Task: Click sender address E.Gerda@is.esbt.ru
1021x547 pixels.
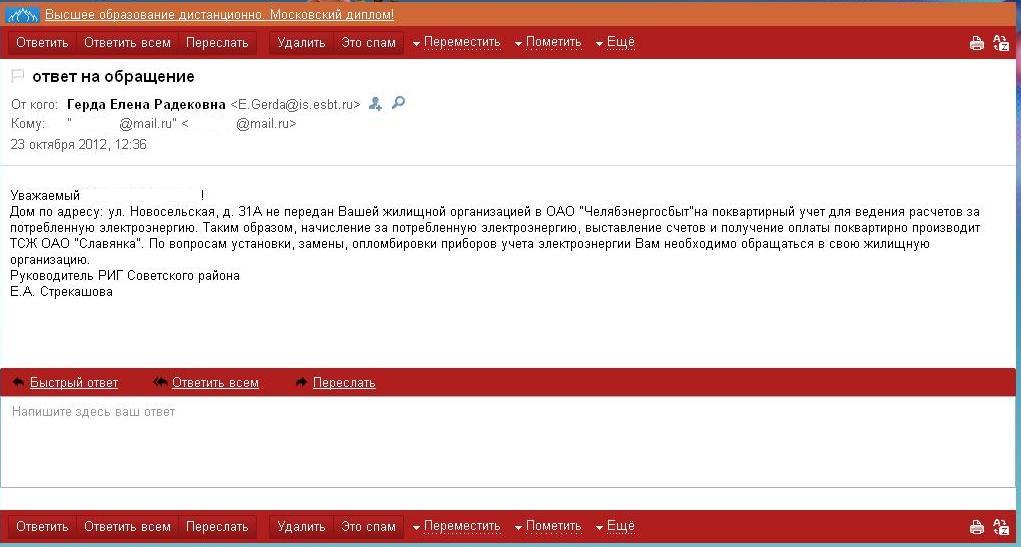Action: 295,104
